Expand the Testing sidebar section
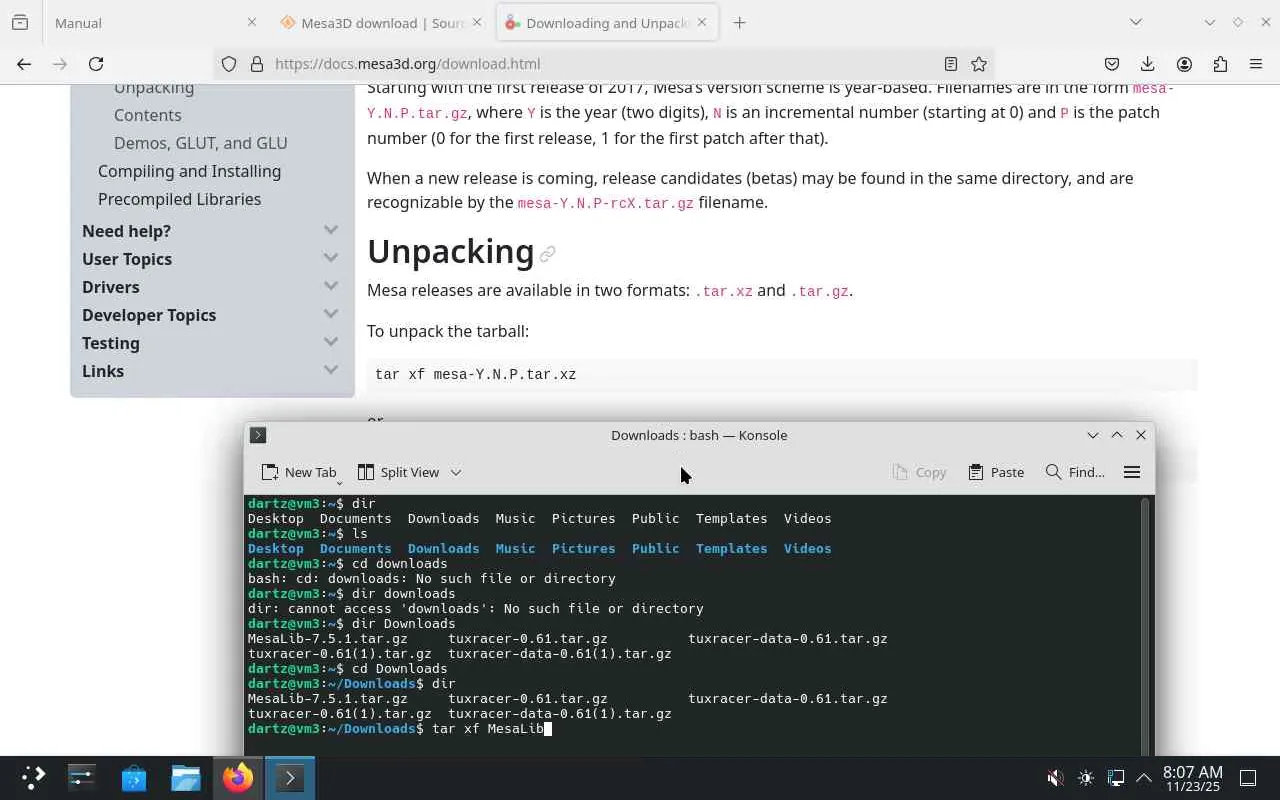Viewport: 1280px width, 800px height. pos(331,342)
